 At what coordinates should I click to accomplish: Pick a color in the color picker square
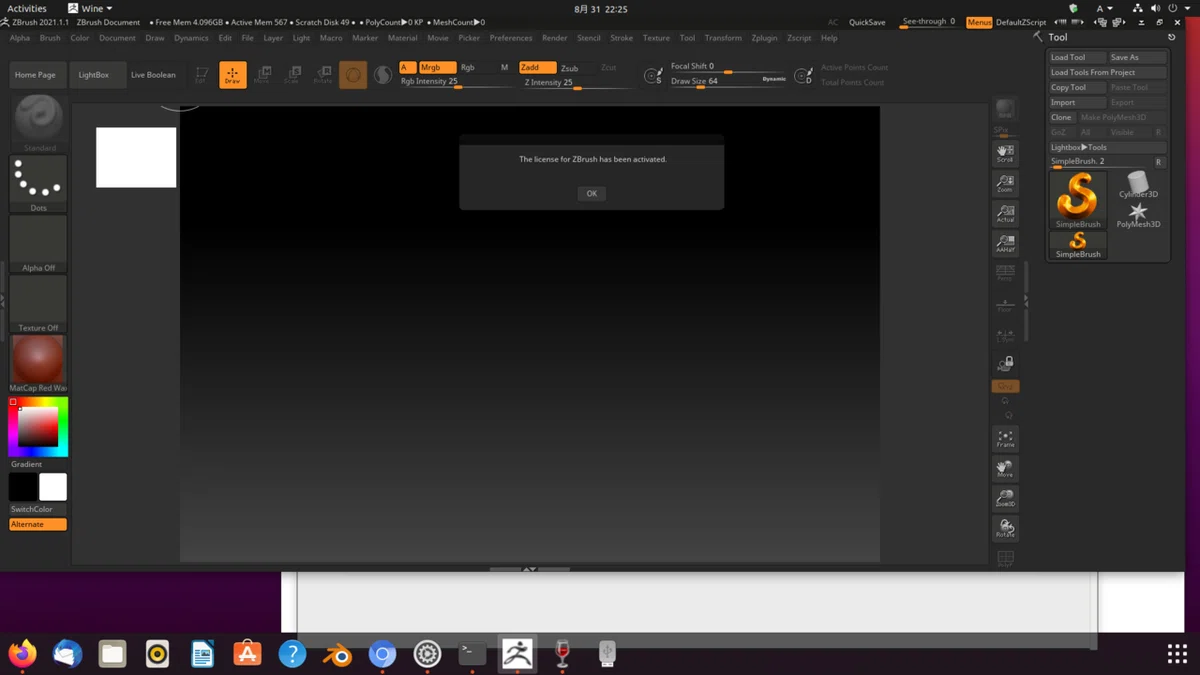(38, 427)
